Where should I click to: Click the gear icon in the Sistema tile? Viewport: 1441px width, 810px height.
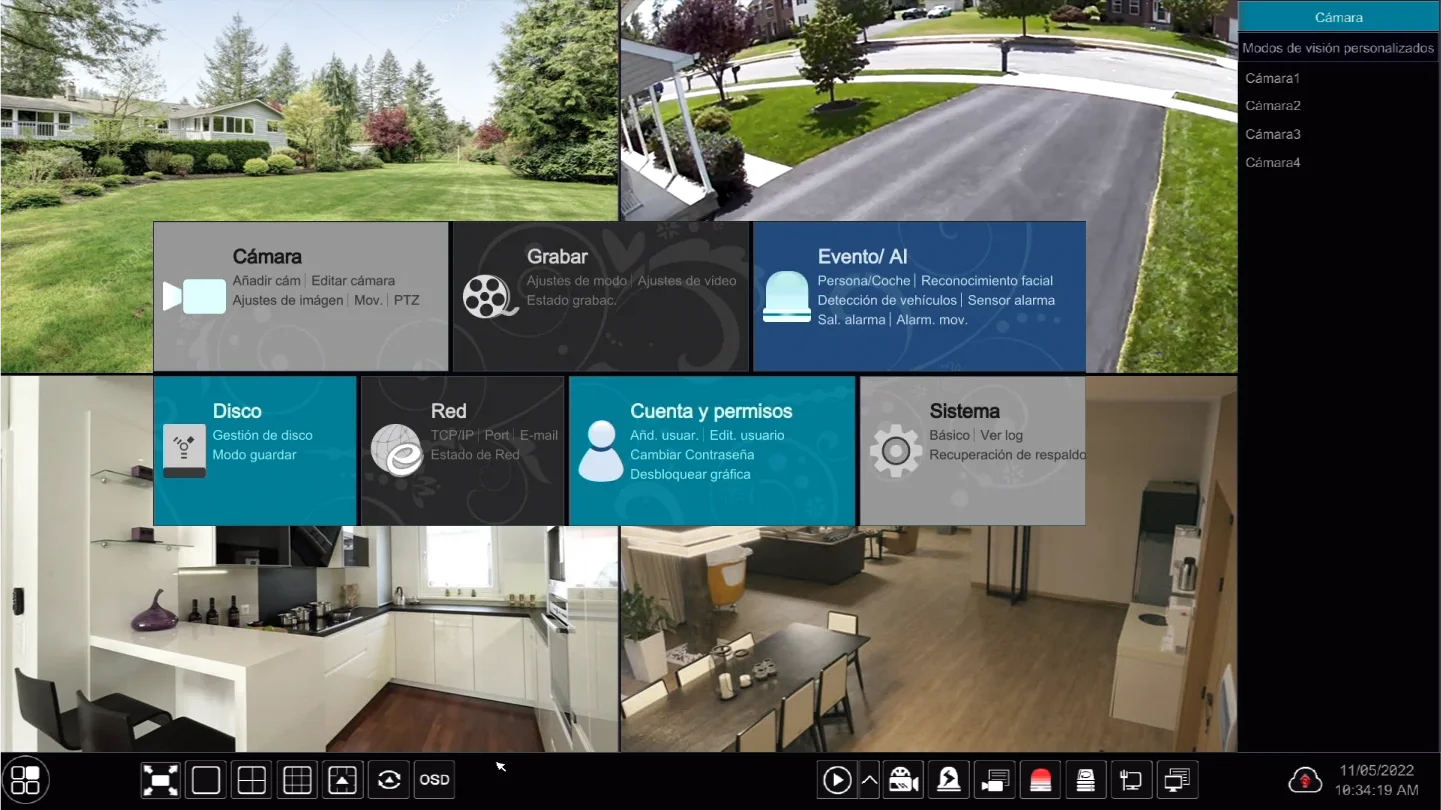click(896, 451)
